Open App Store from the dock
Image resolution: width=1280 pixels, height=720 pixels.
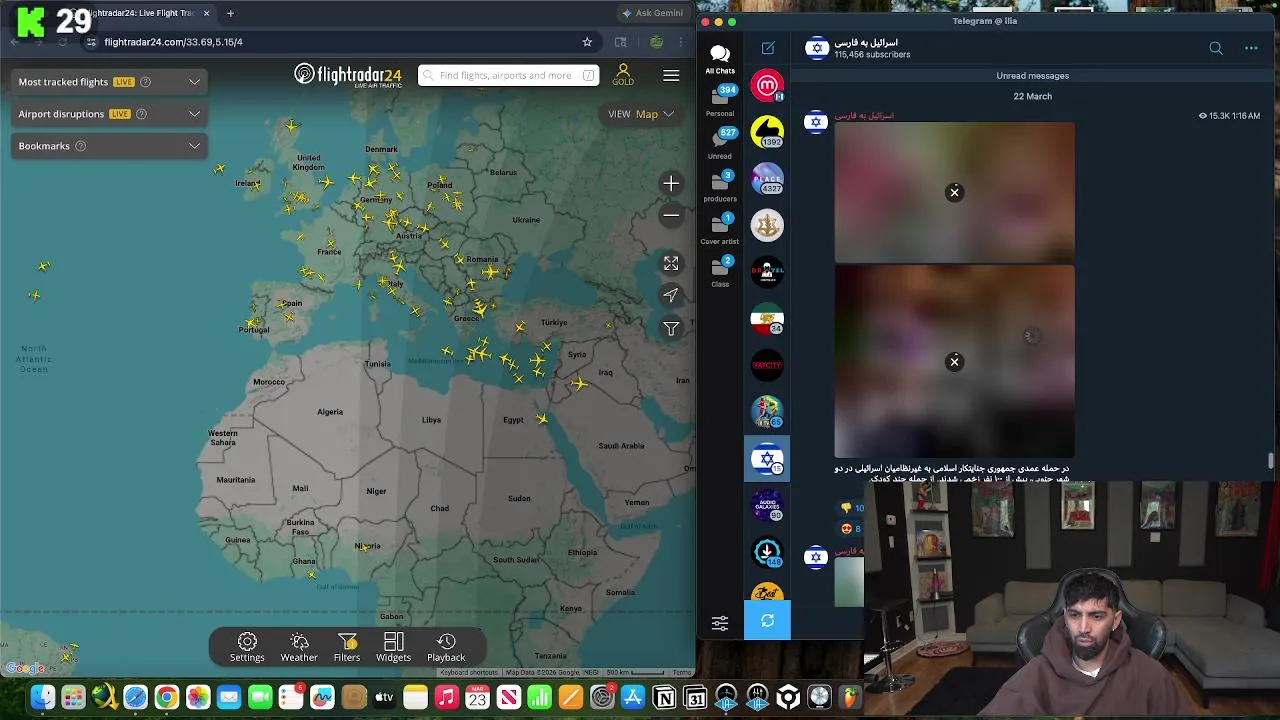coord(633,697)
